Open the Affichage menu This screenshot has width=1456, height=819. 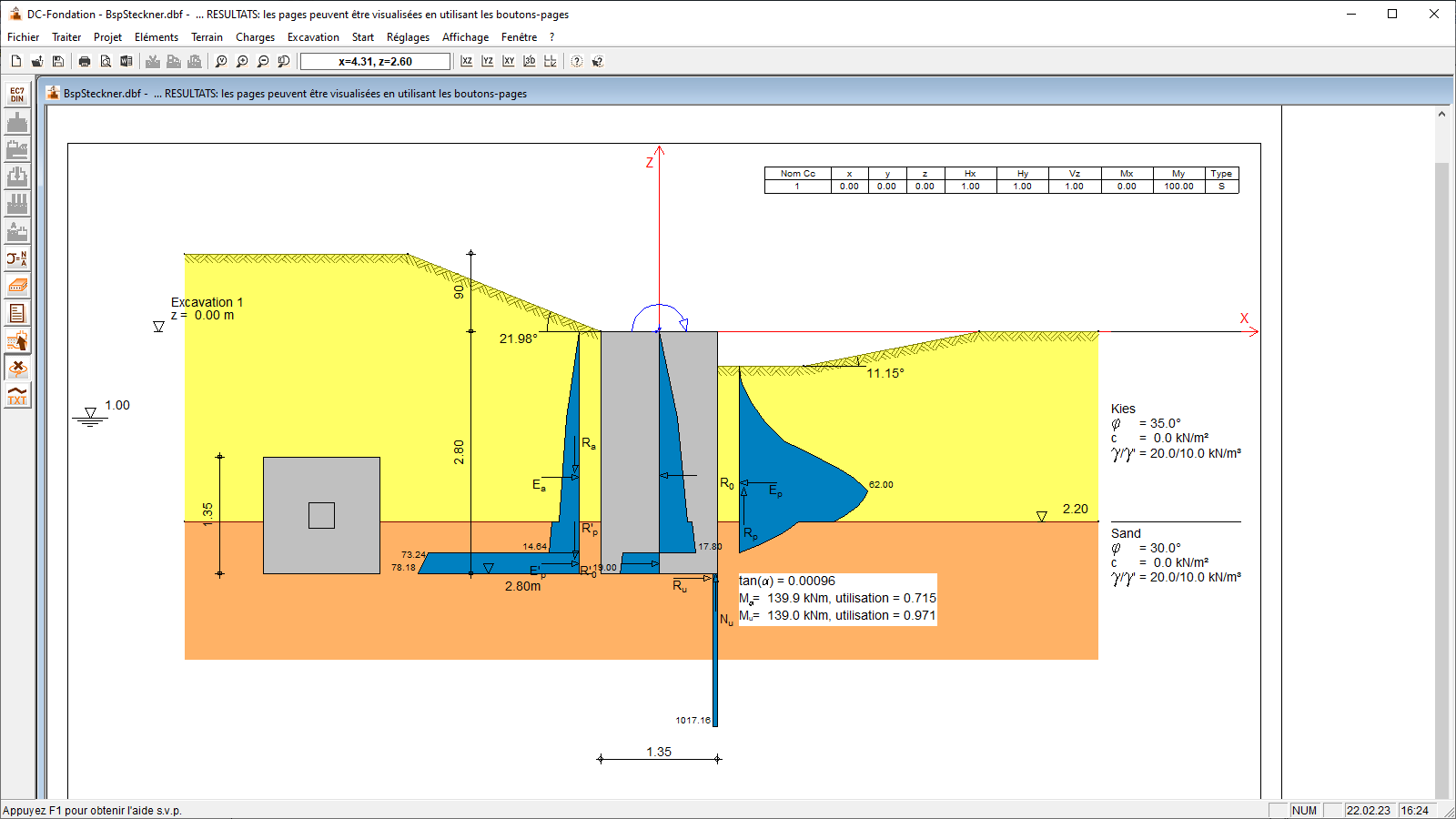point(465,37)
